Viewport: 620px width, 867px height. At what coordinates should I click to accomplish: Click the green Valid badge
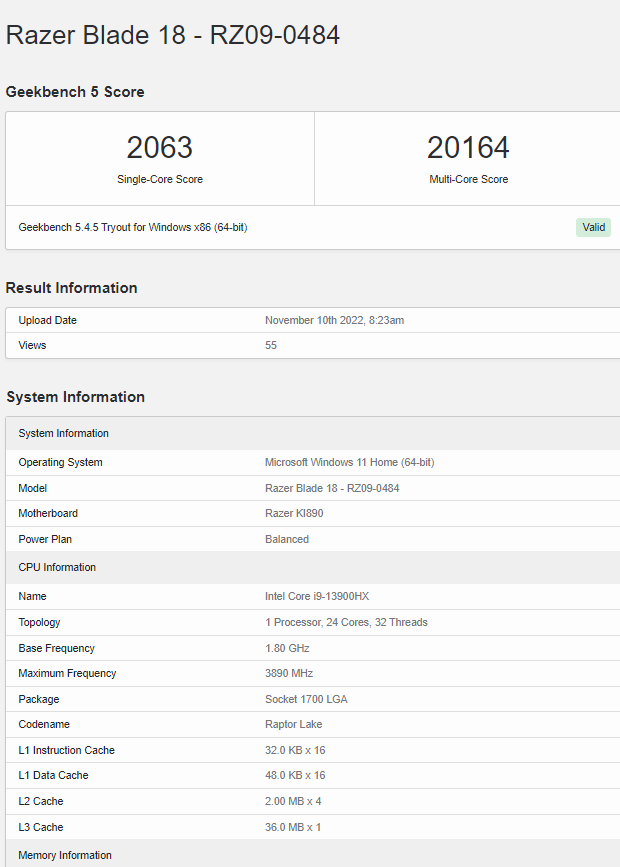[593, 227]
